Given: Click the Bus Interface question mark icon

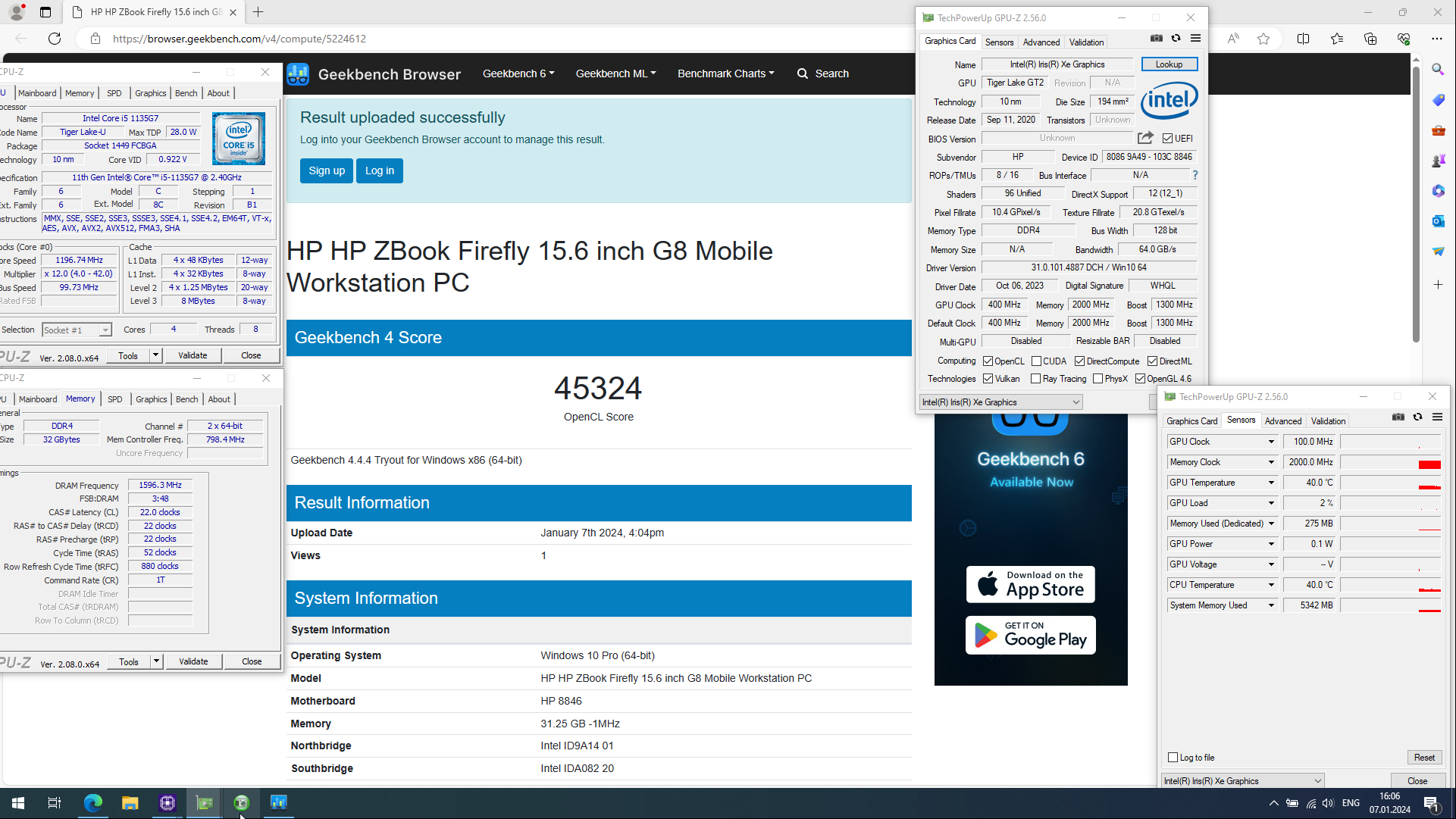Looking at the screenshot, I should coord(1195,175).
